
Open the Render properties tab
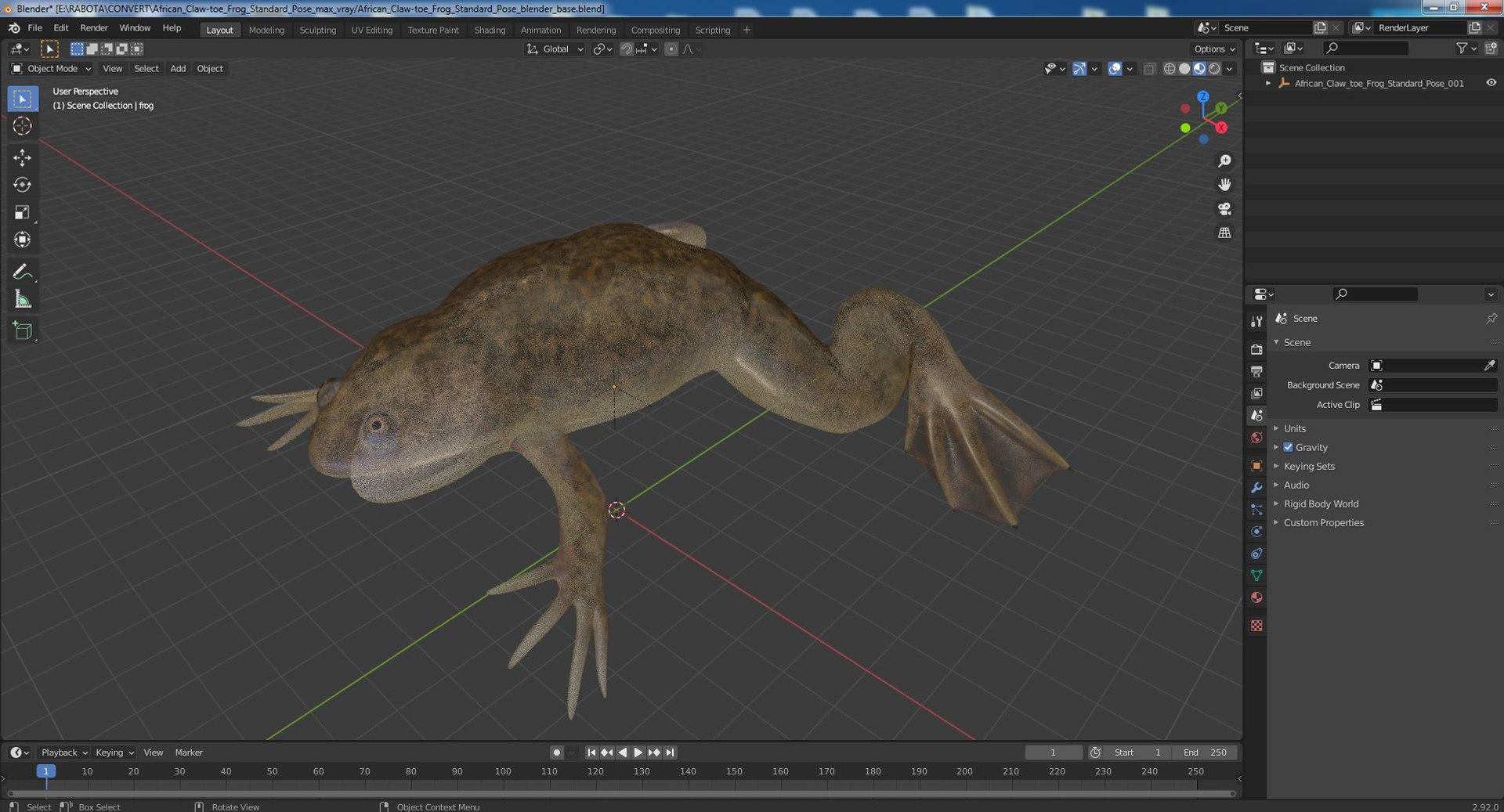[1256, 349]
